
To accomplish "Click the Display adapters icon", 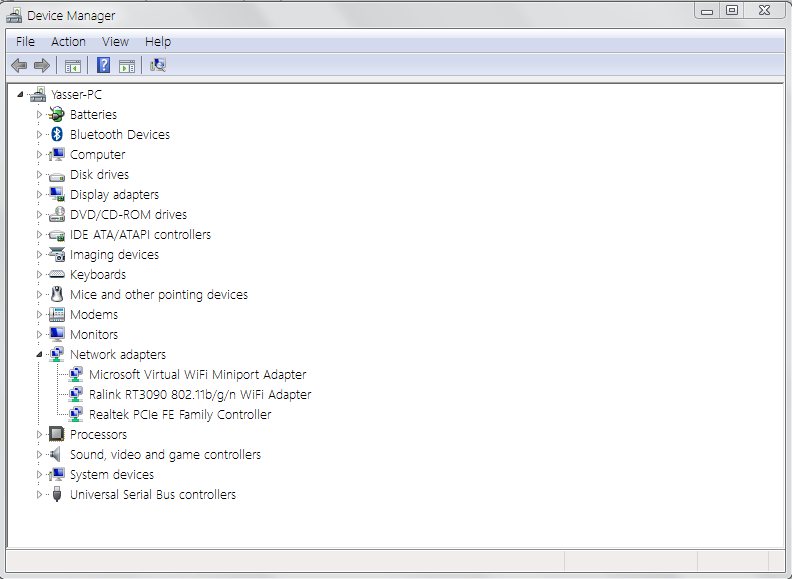I will [57, 194].
